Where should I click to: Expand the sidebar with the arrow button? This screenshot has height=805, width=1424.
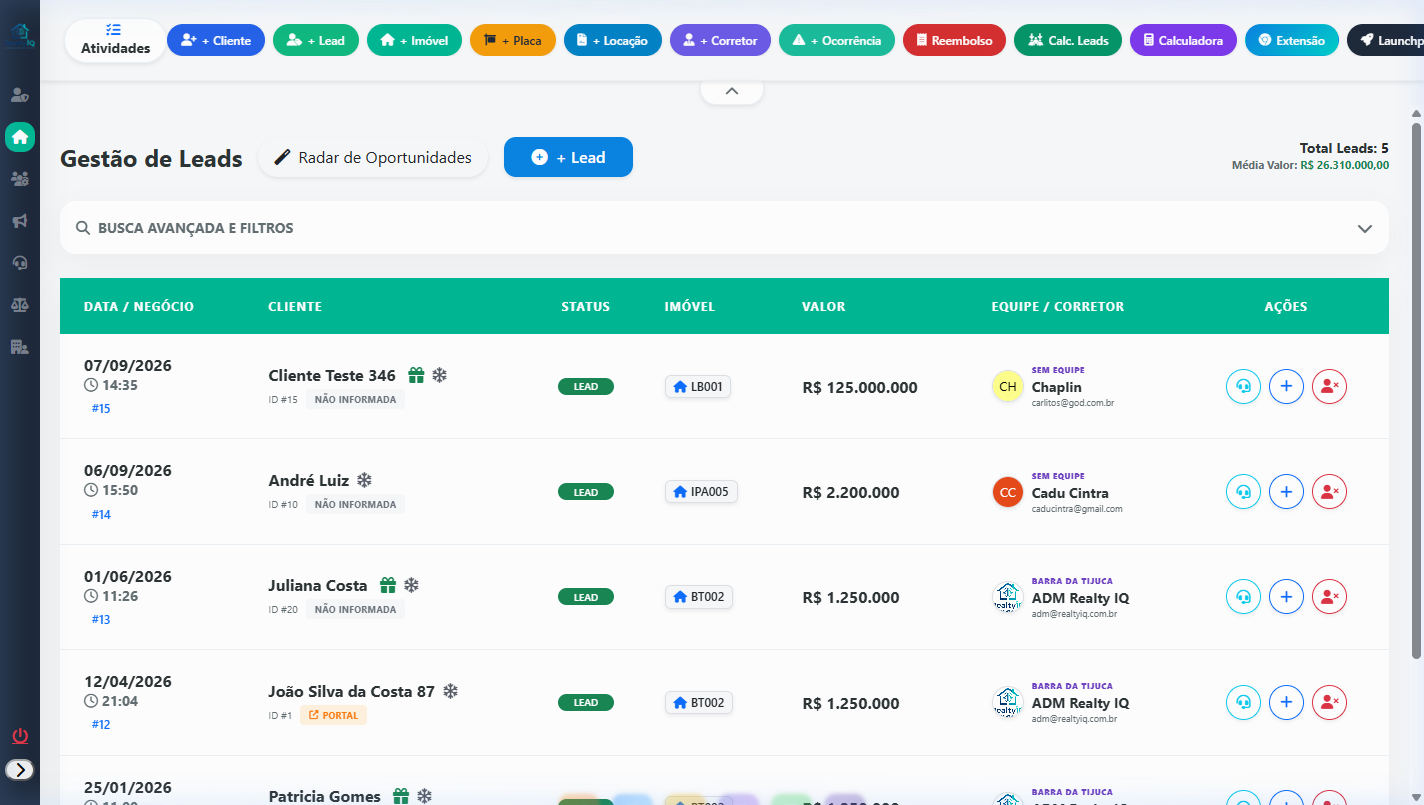(20, 769)
